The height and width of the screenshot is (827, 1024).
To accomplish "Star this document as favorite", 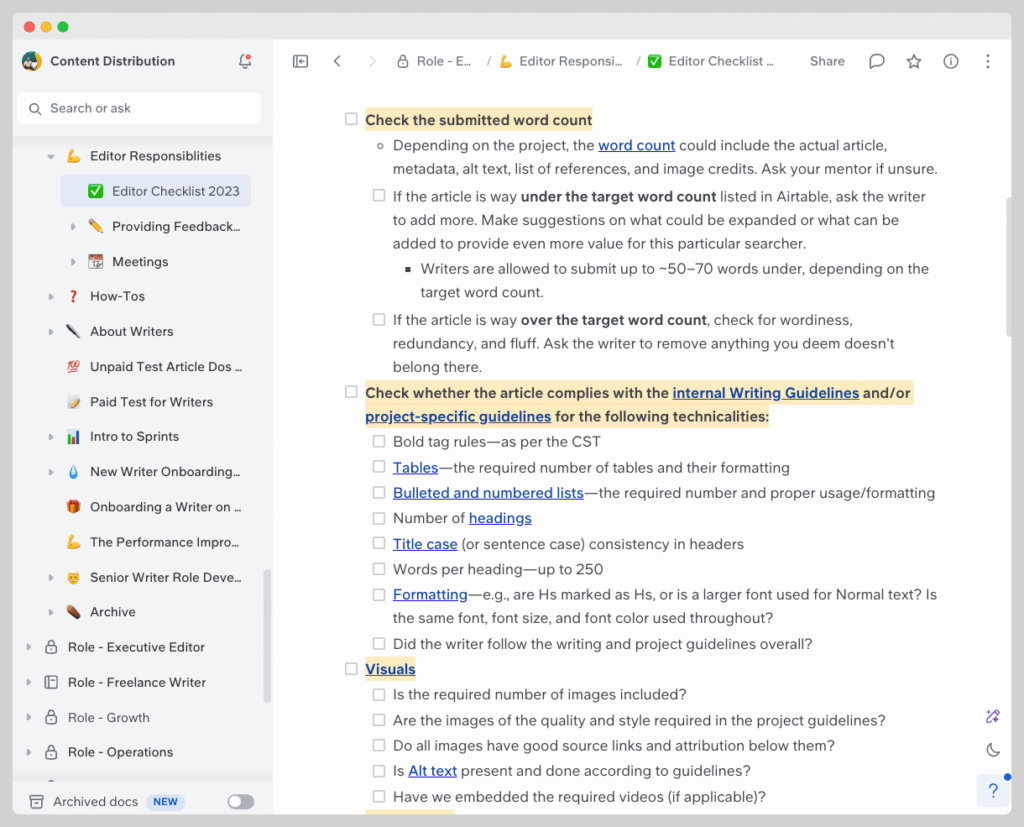I will [x=914, y=61].
